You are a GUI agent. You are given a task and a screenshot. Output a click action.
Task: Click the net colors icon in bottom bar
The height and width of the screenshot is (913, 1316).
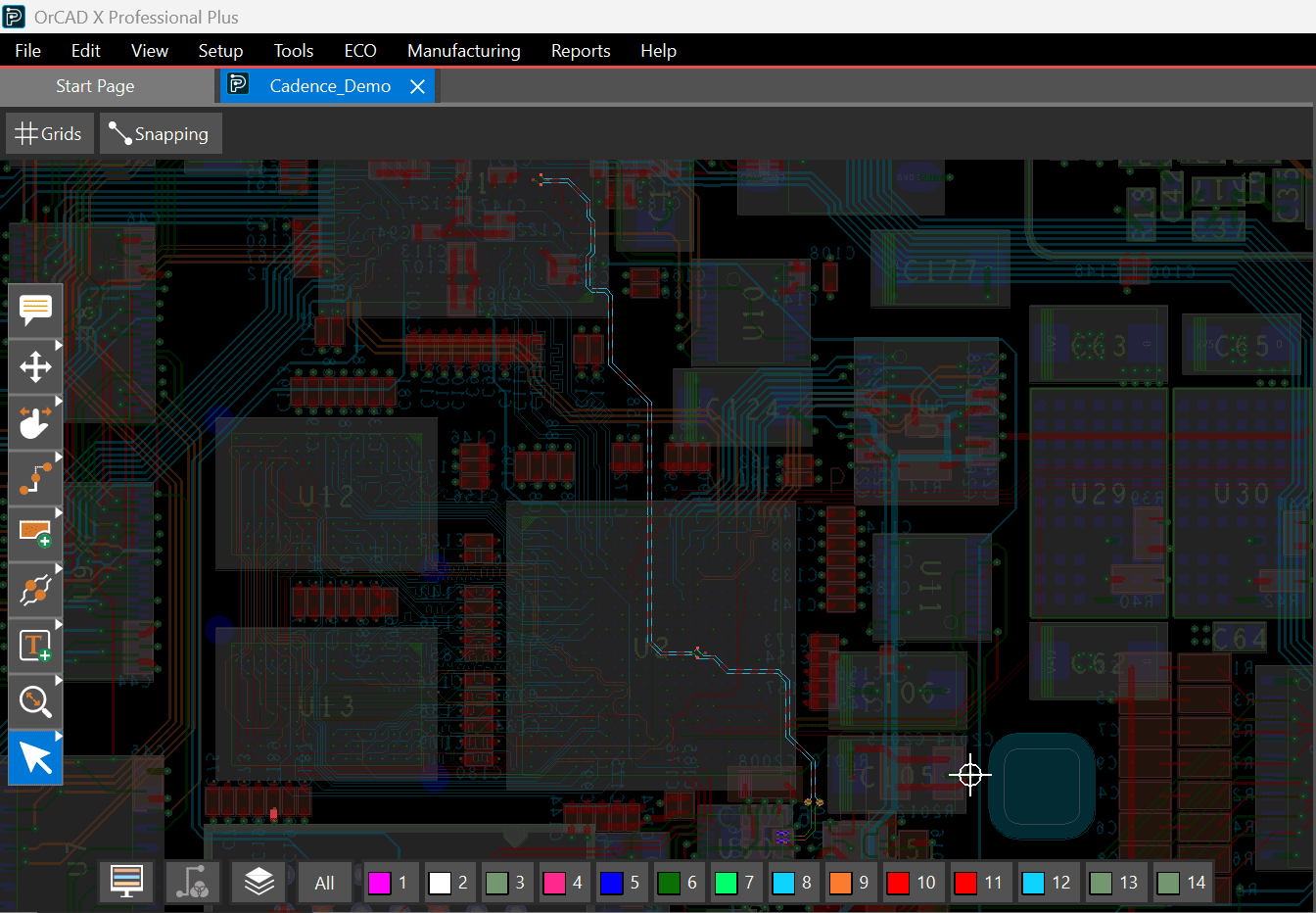tap(193, 882)
